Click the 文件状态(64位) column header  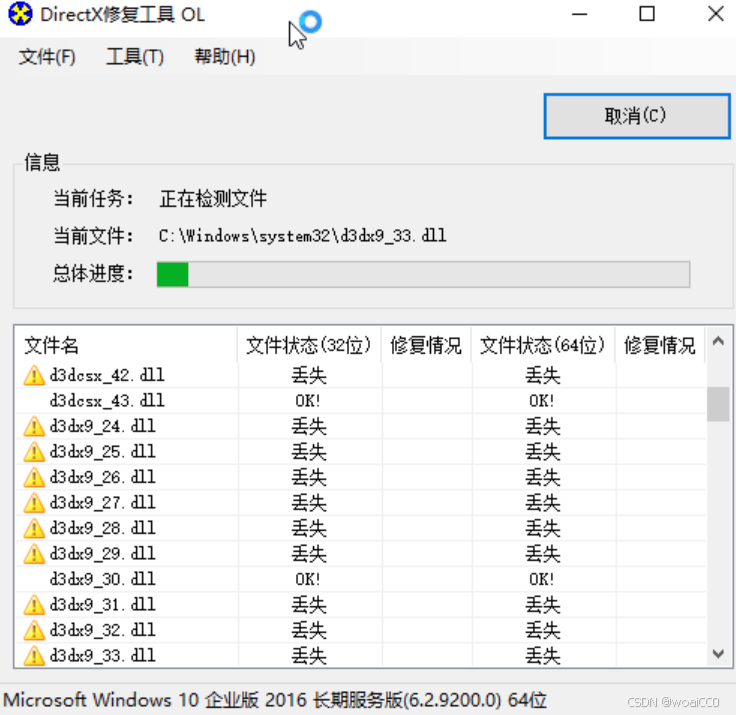tap(542, 346)
